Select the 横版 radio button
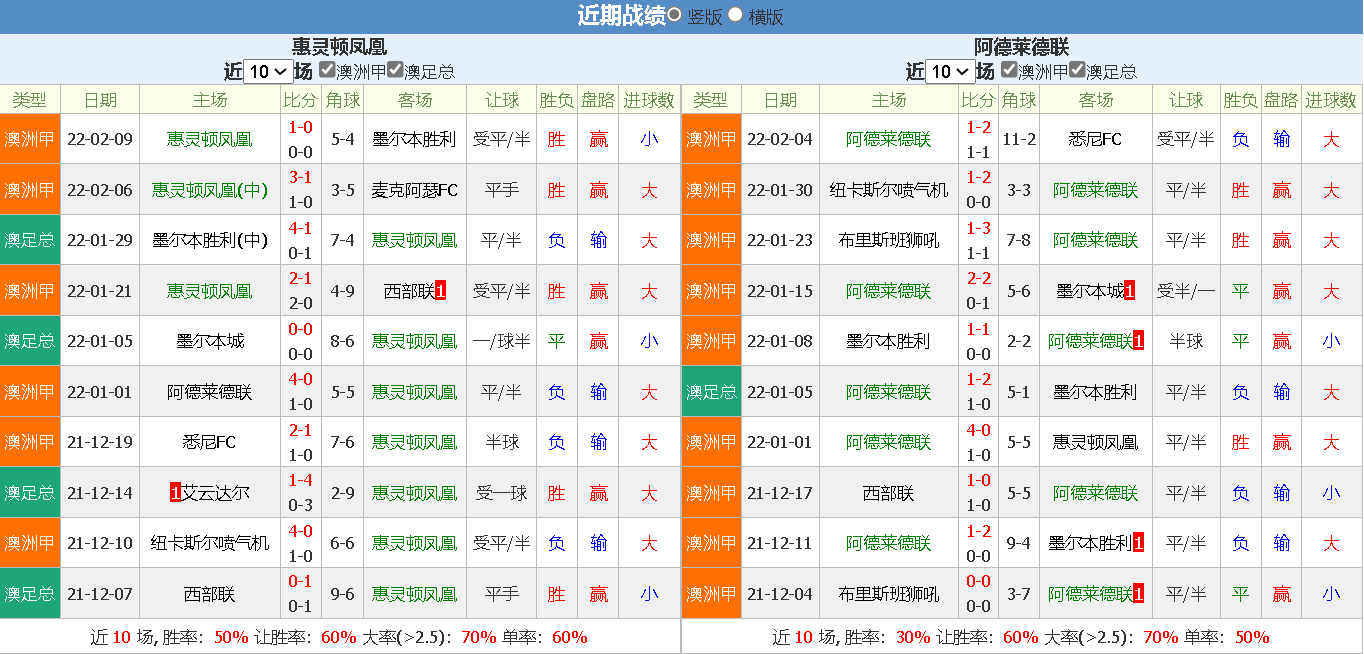The width and height of the screenshot is (1364, 654). tap(736, 15)
